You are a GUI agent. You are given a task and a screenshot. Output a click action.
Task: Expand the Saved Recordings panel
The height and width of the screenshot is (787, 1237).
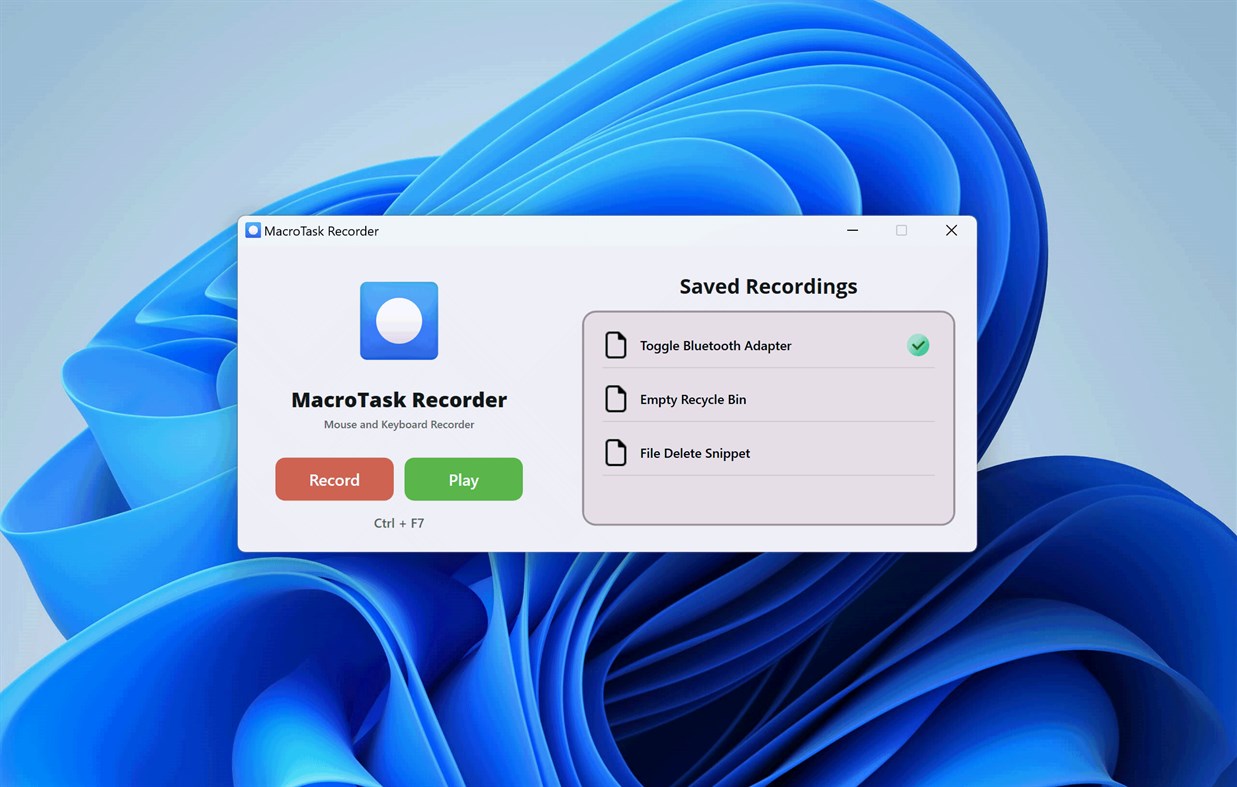click(x=767, y=417)
